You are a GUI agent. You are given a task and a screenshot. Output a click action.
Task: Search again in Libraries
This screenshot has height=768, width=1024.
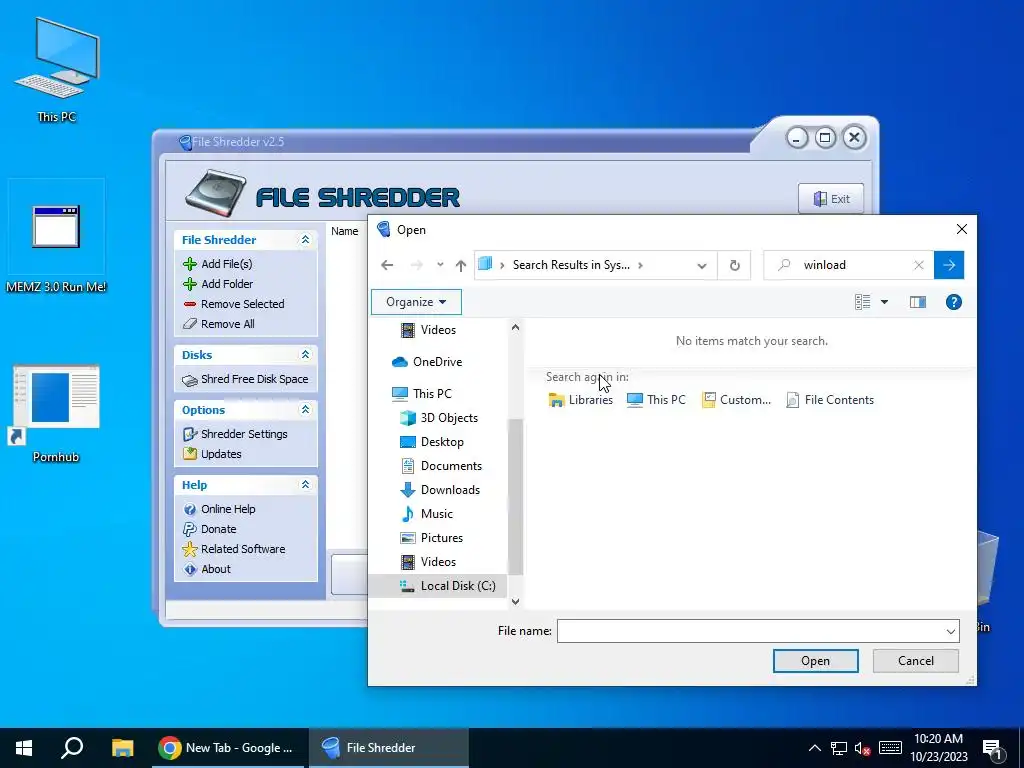tap(581, 400)
